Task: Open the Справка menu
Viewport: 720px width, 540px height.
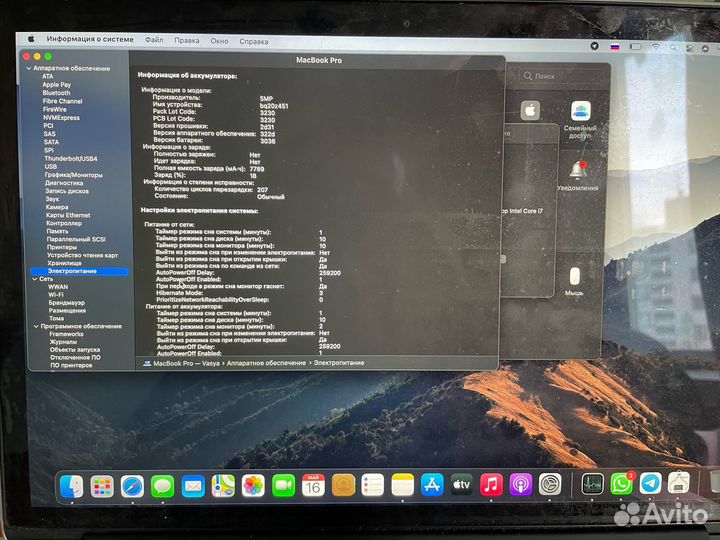Action: pyautogui.click(x=254, y=41)
